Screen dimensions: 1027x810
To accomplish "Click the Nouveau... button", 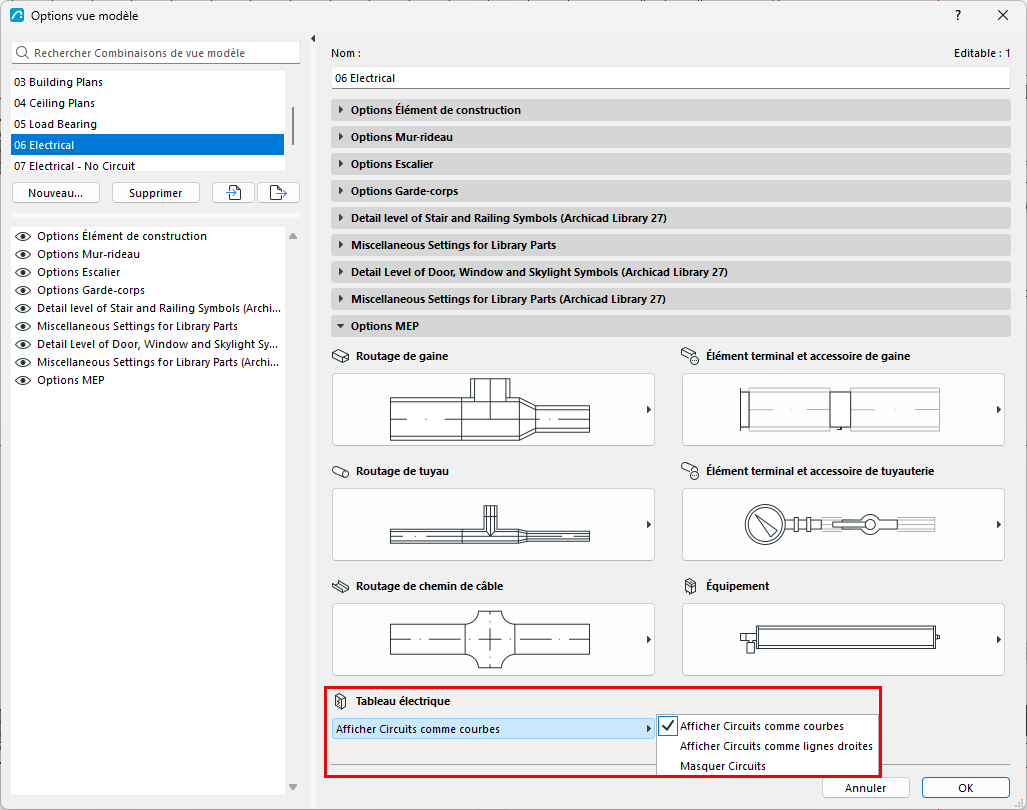I will tap(56, 193).
